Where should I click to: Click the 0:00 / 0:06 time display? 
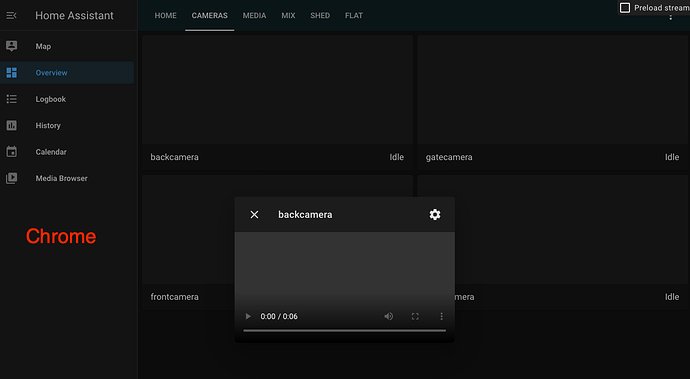[279, 316]
